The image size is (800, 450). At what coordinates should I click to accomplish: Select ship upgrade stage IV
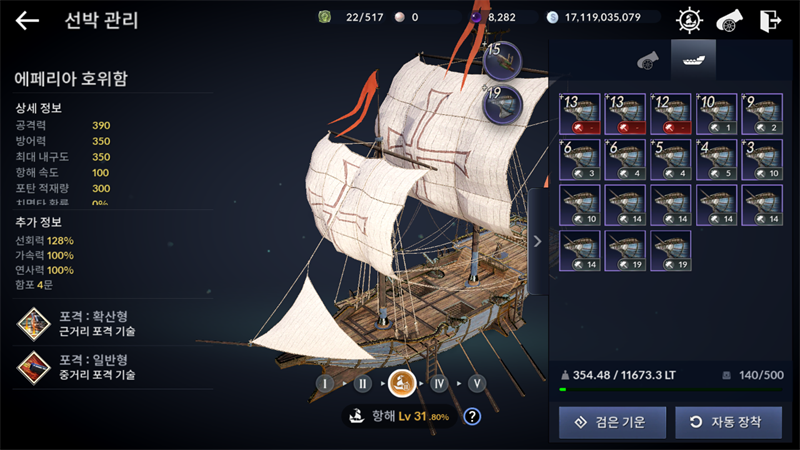pyautogui.click(x=439, y=383)
